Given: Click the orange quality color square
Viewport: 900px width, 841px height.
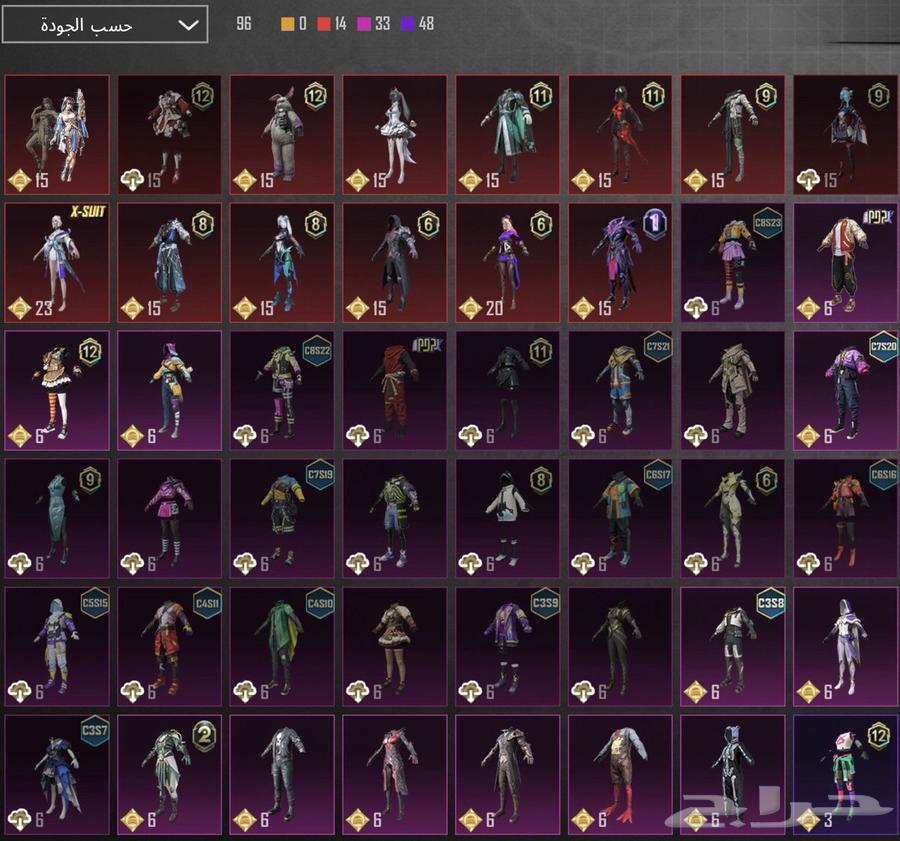Looking at the screenshot, I should (x=288, y=24).
